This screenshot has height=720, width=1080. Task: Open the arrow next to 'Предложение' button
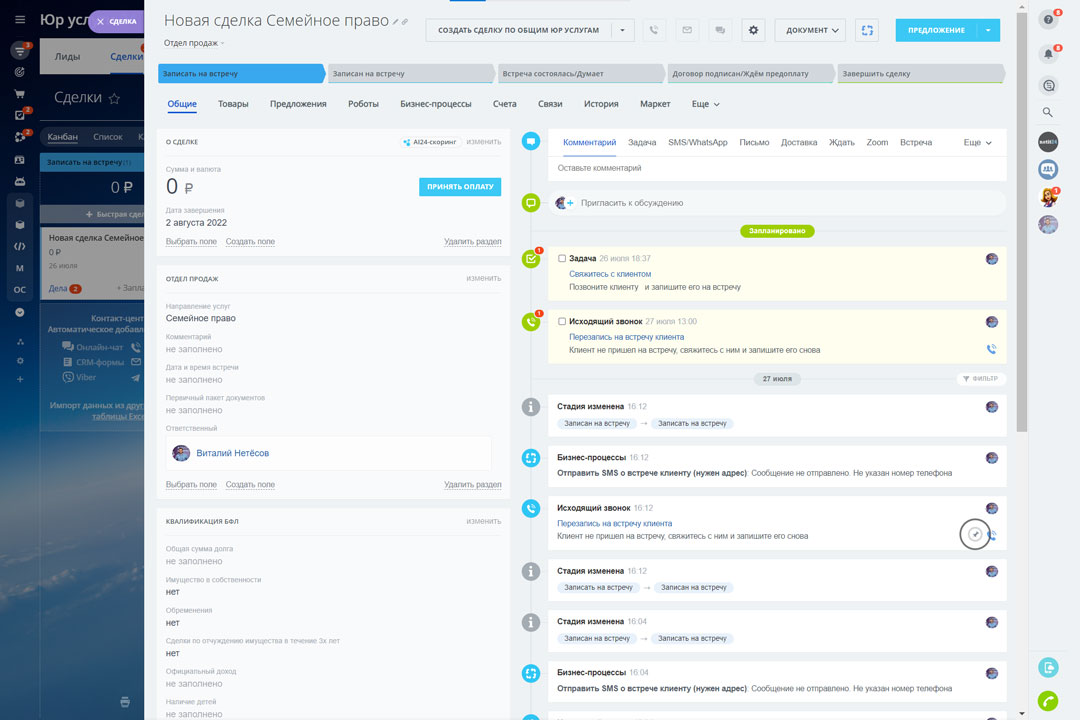pyautogui.click(x=988, y=30)
